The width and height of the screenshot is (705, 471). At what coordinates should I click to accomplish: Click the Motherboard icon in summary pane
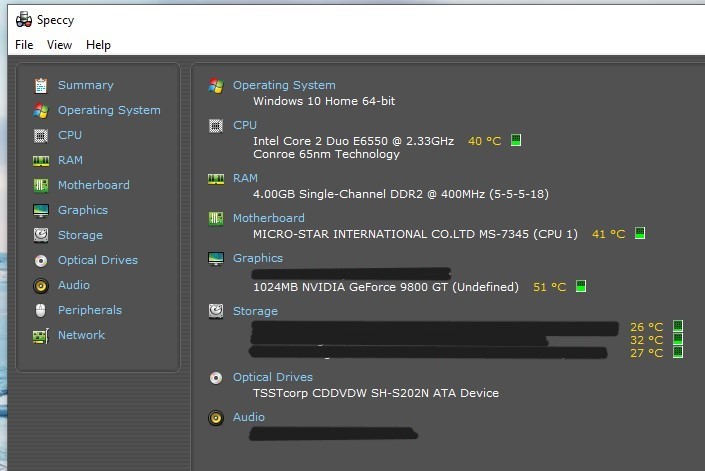point(216,219)
